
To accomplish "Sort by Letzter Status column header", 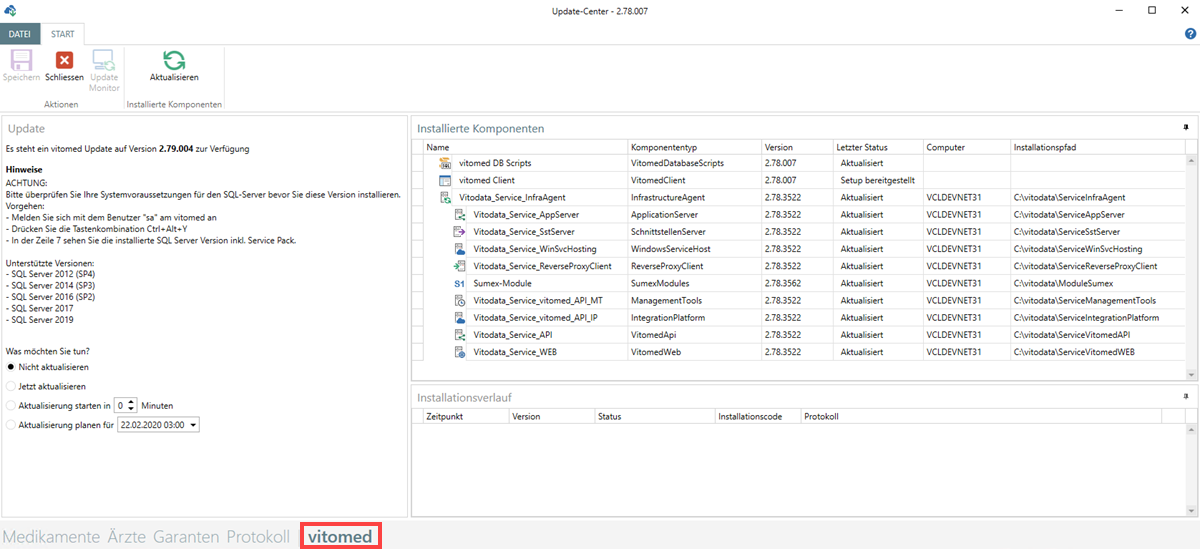I will (x=878, y=147).
